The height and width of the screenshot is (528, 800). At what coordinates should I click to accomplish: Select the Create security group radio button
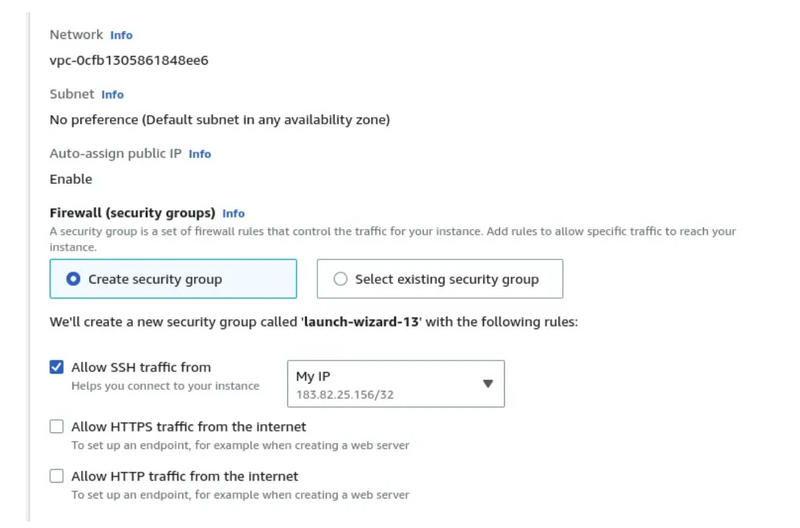click(x=73, y=279)
